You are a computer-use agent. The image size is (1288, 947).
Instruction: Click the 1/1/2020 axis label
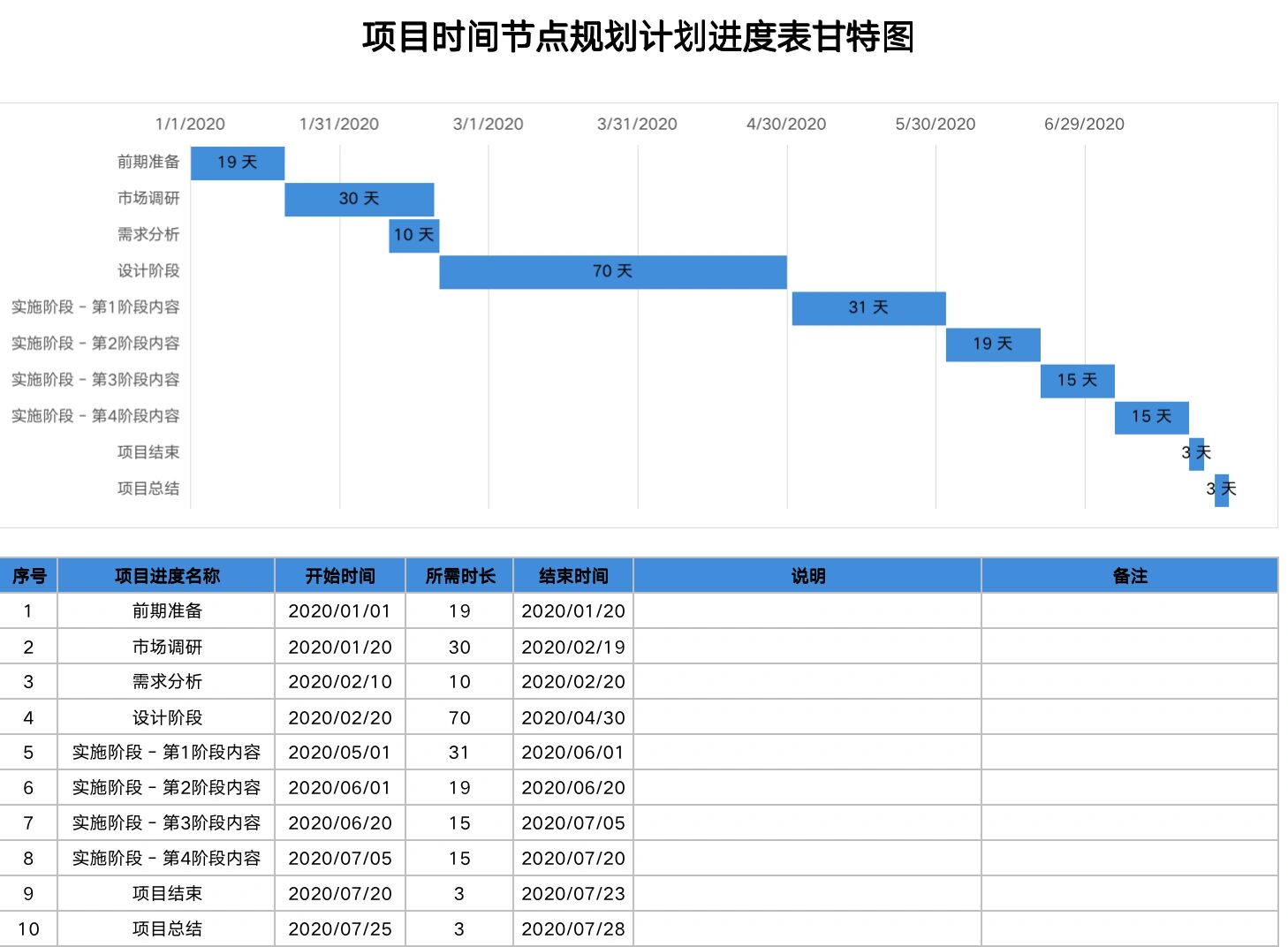[189, 124]
